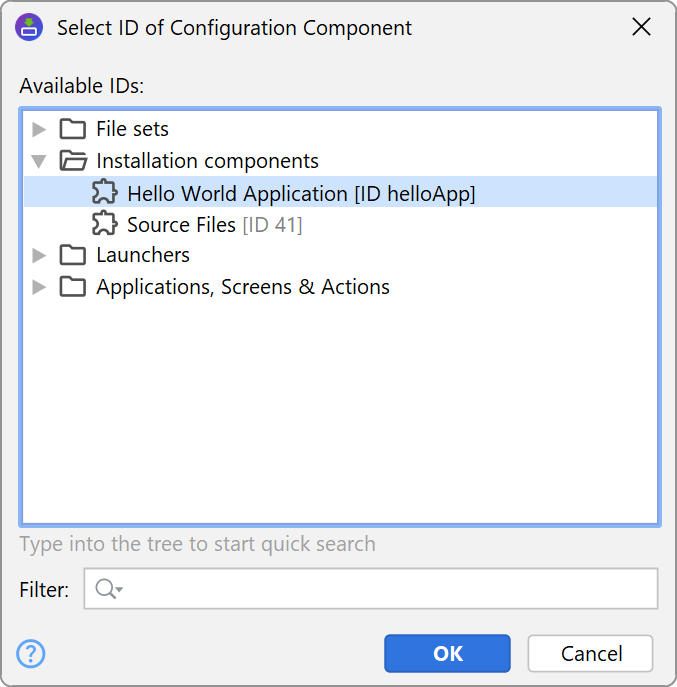Click the File sets folder icon
677x687 pixels.
coord(72,129)
